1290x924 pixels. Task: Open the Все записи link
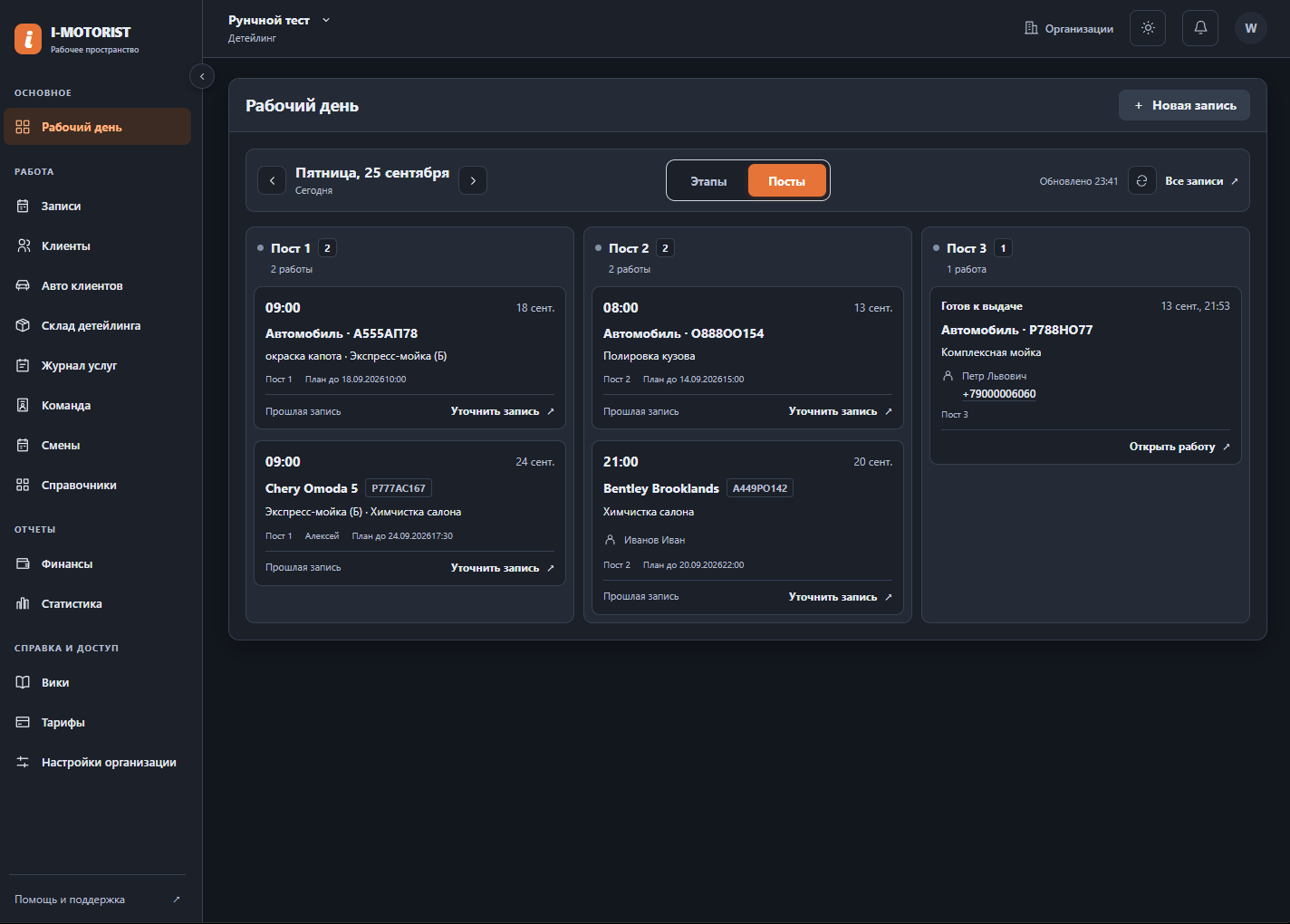pyautogui.click(x=1201, y=181)
